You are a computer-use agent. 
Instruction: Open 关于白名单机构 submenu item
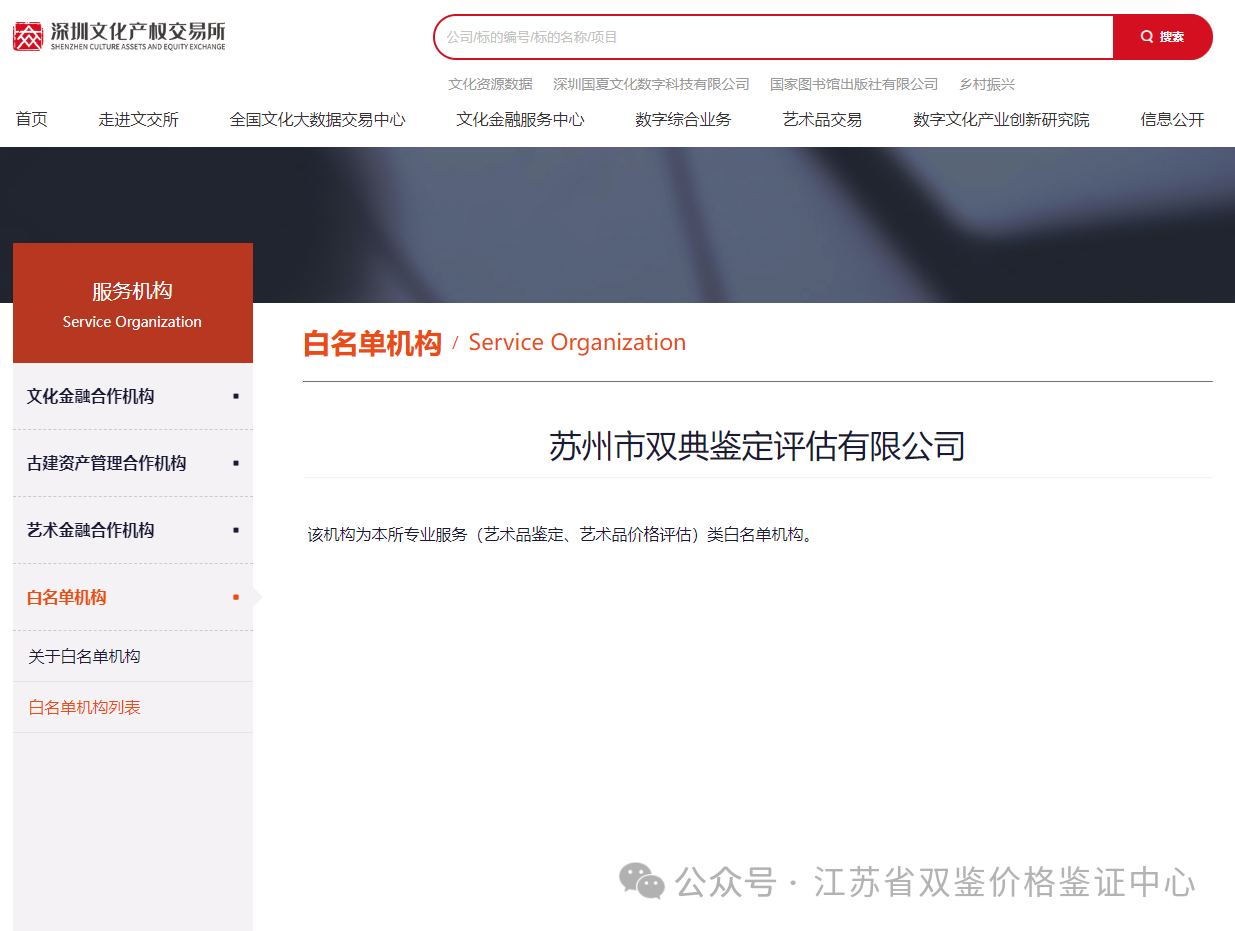pos(133,656)
